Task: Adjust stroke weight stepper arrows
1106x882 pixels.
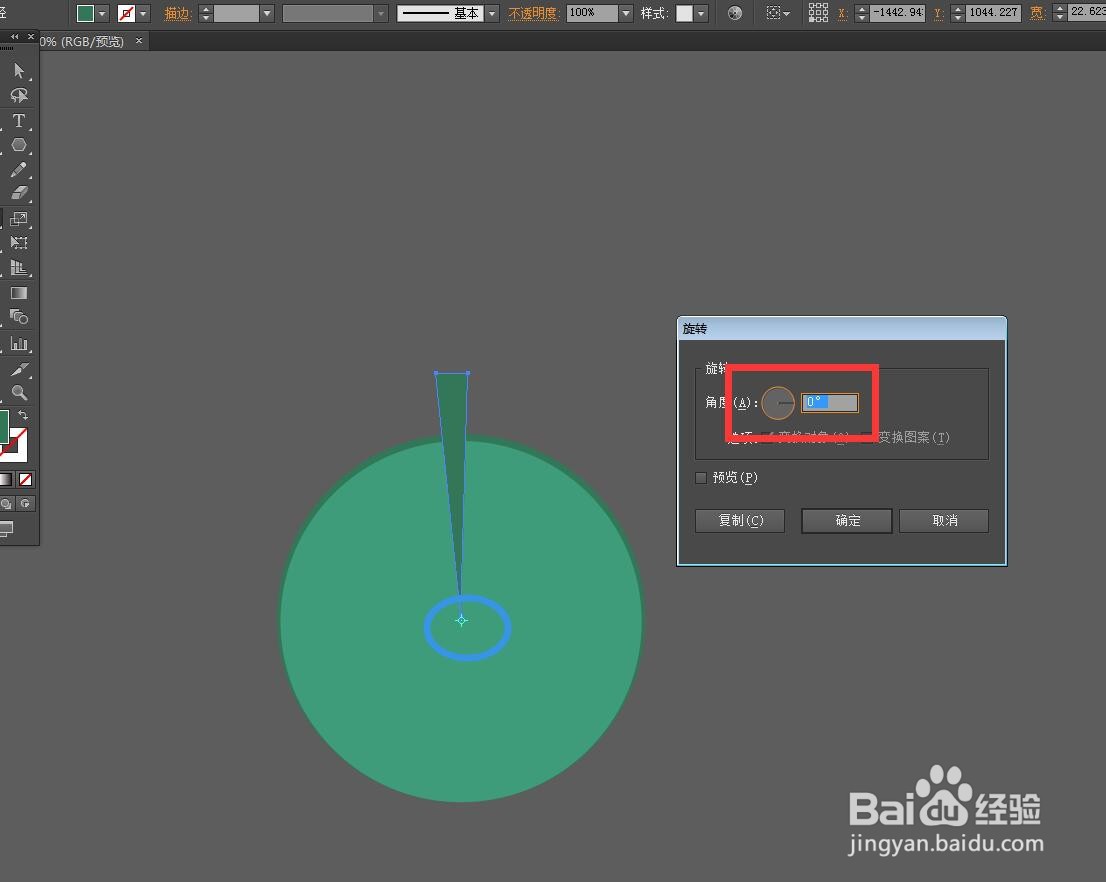Action: (x=206, y=13)
